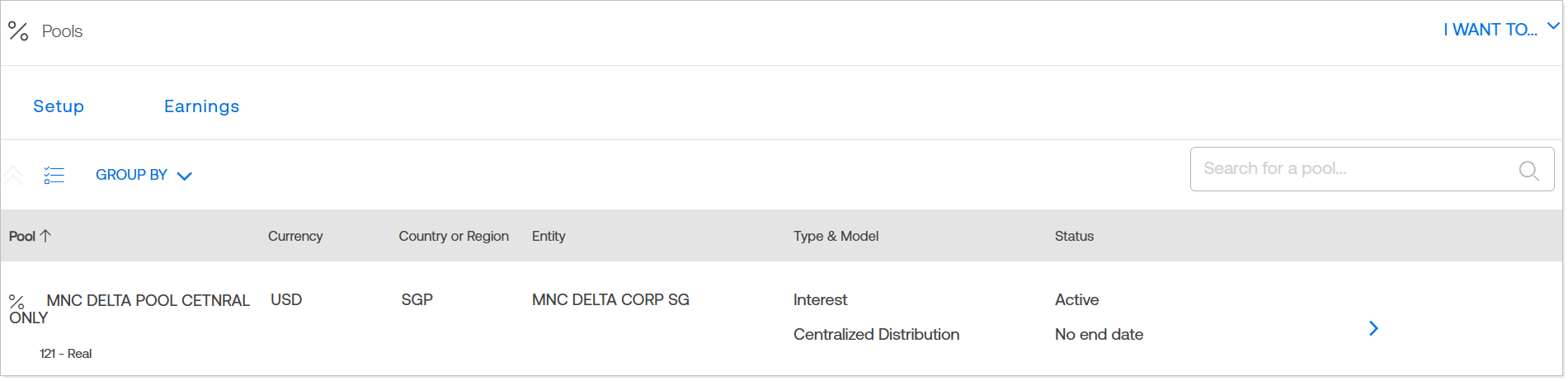1568x381 pixels.
Task: Click the Status column header
Action: [1074, 236]
